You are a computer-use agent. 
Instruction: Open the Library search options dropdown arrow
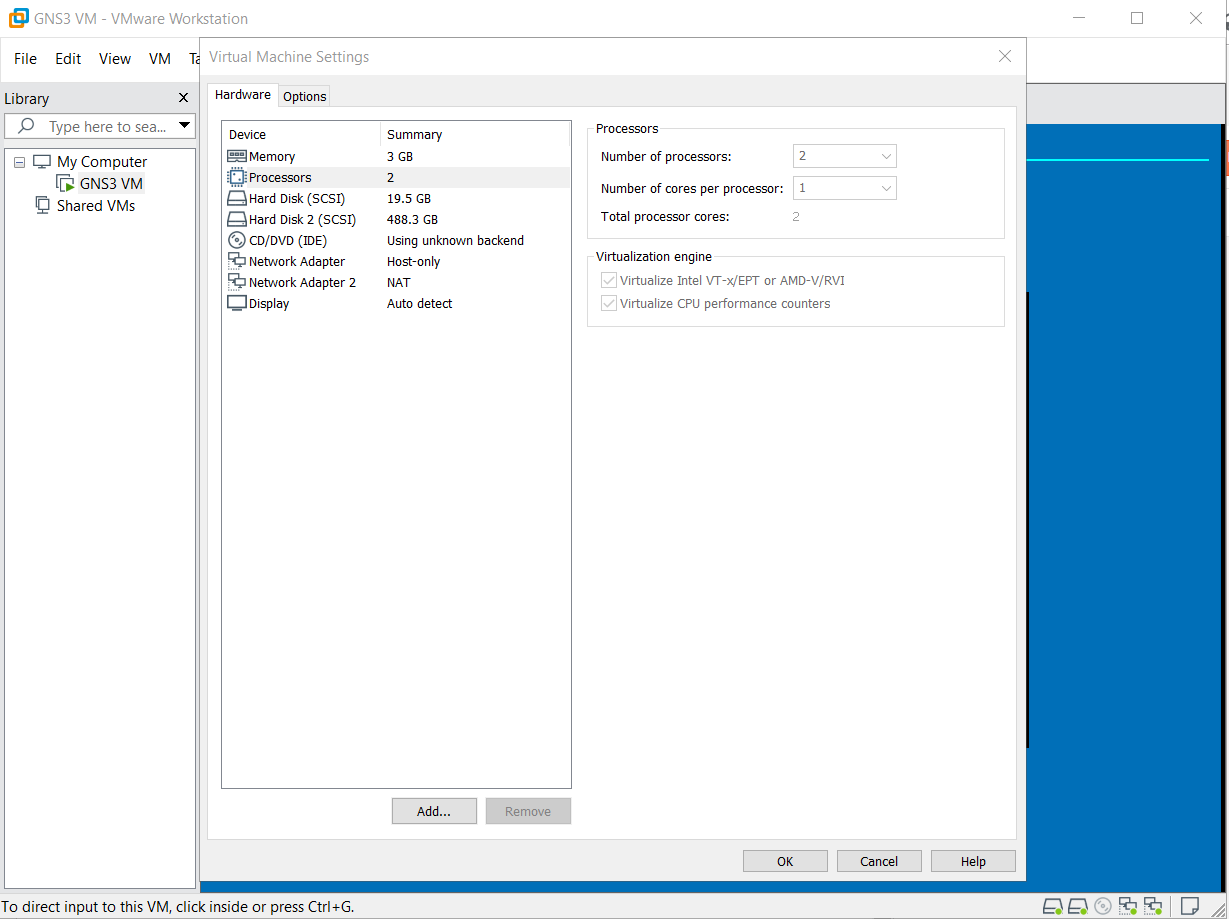[184, 126]
